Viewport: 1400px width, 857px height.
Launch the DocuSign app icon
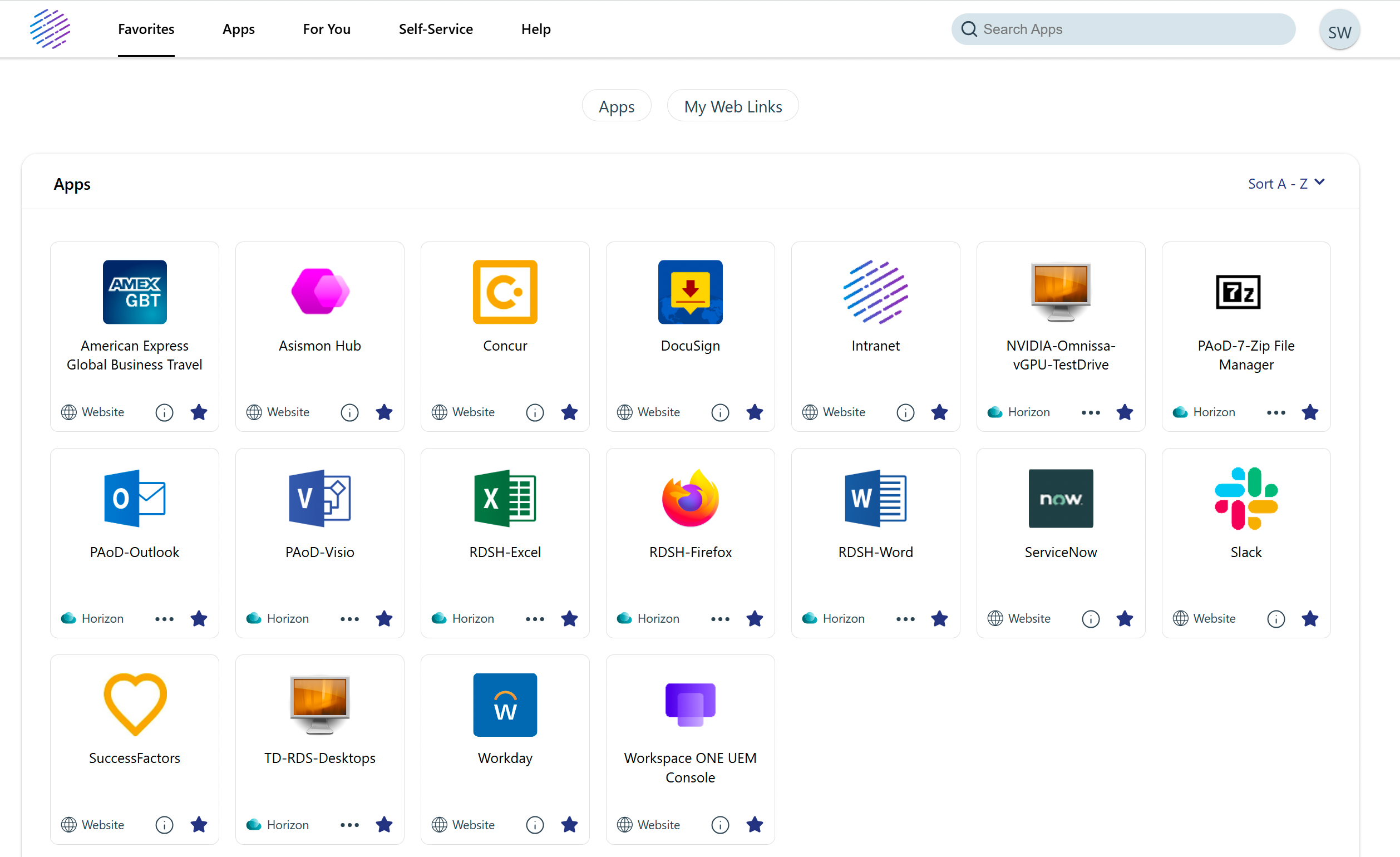[x=690, y=292]
